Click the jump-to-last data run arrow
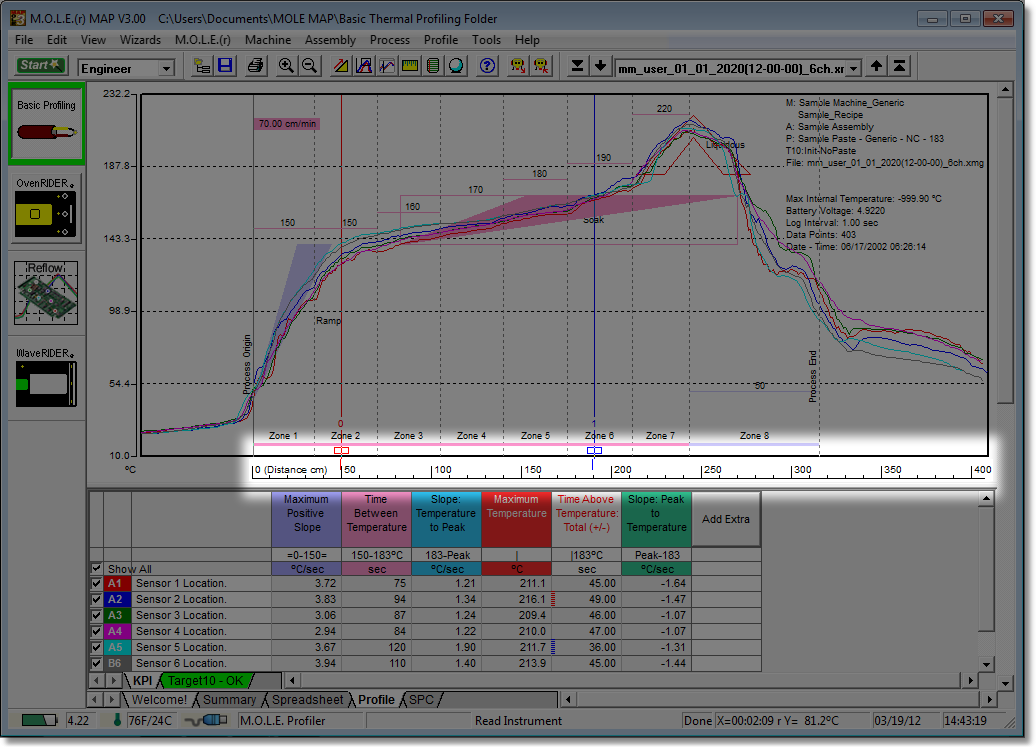This screenshot has width=1036, height=749. (x=577, y=66)
